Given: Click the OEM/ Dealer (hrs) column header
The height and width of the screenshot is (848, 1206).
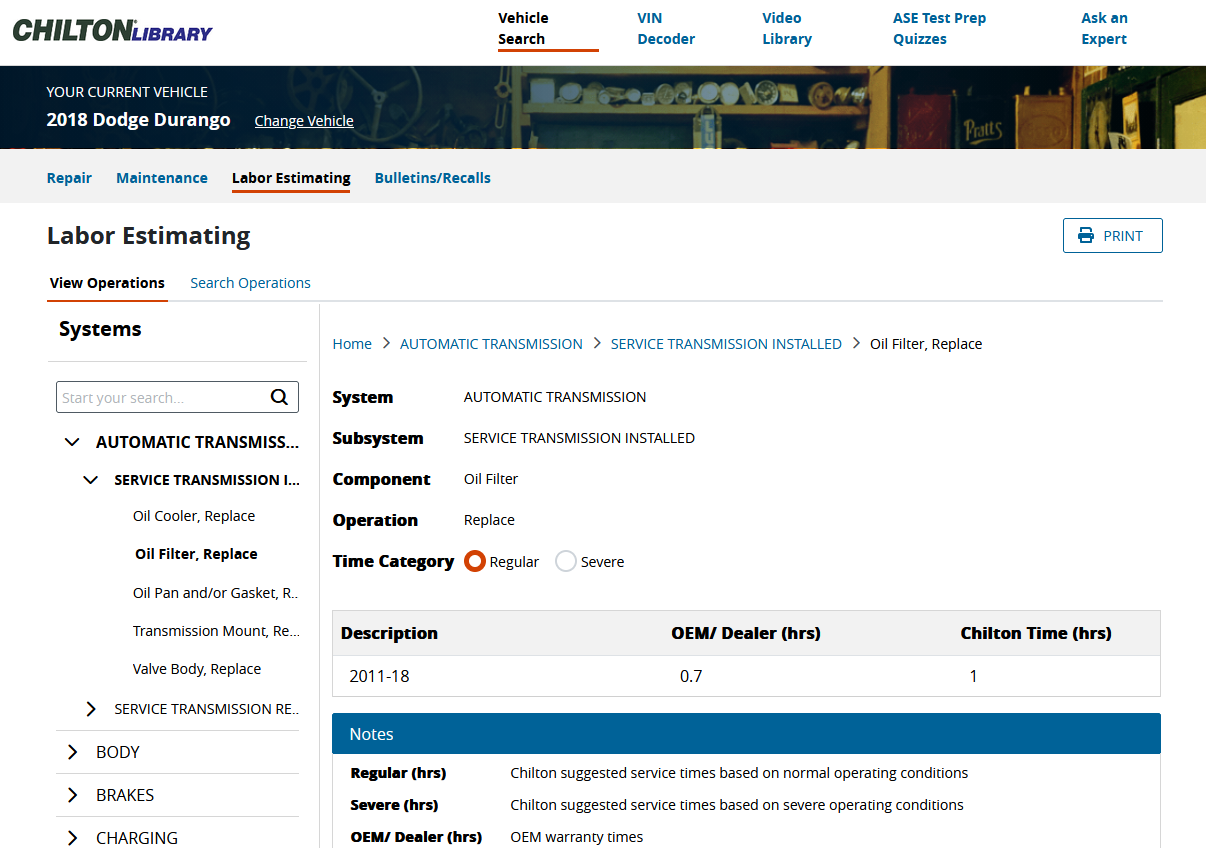Looking at the screenshot, I should 746,633.
